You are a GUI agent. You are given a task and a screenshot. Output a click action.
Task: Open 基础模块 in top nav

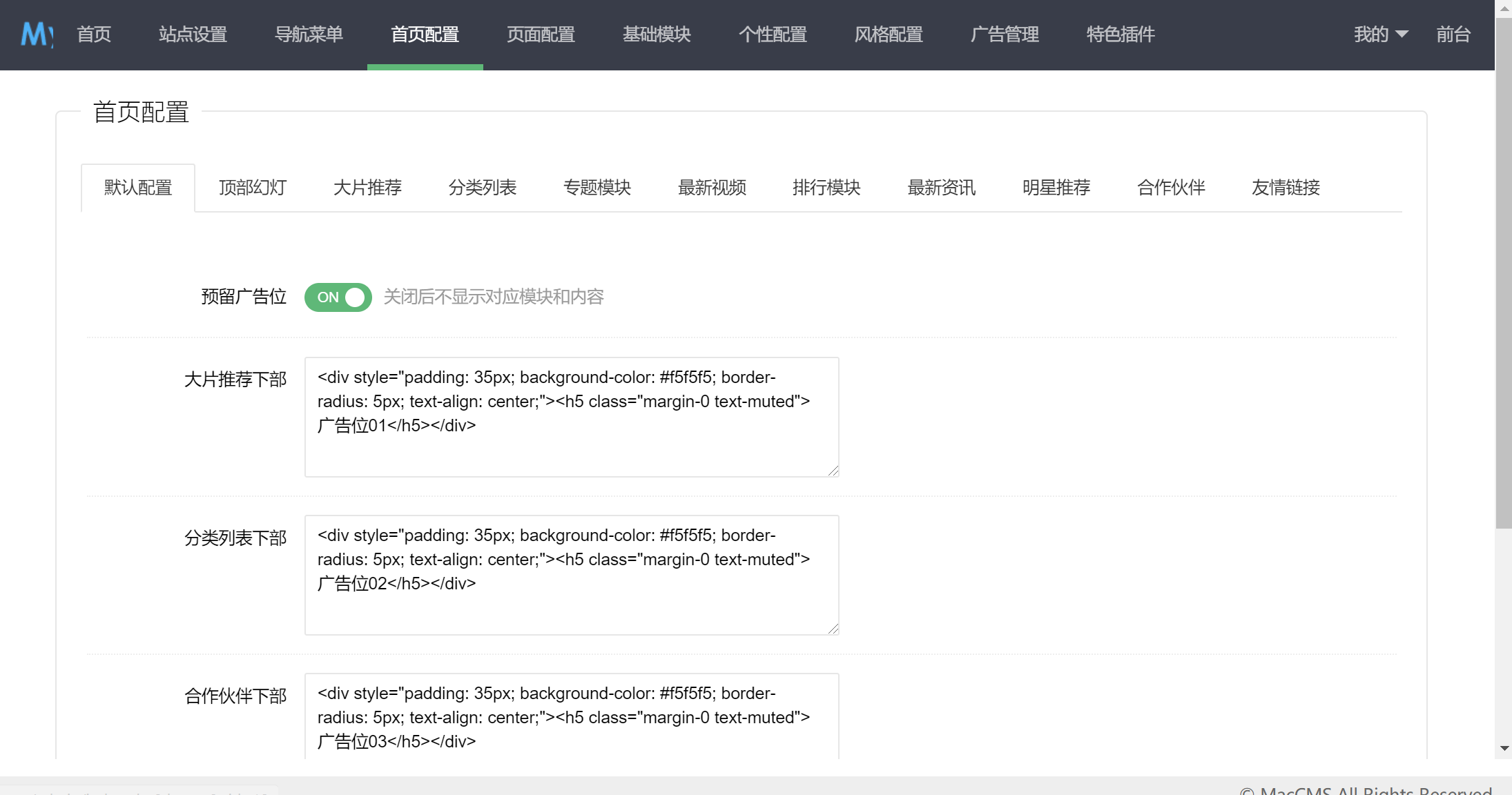pos(657,35)
